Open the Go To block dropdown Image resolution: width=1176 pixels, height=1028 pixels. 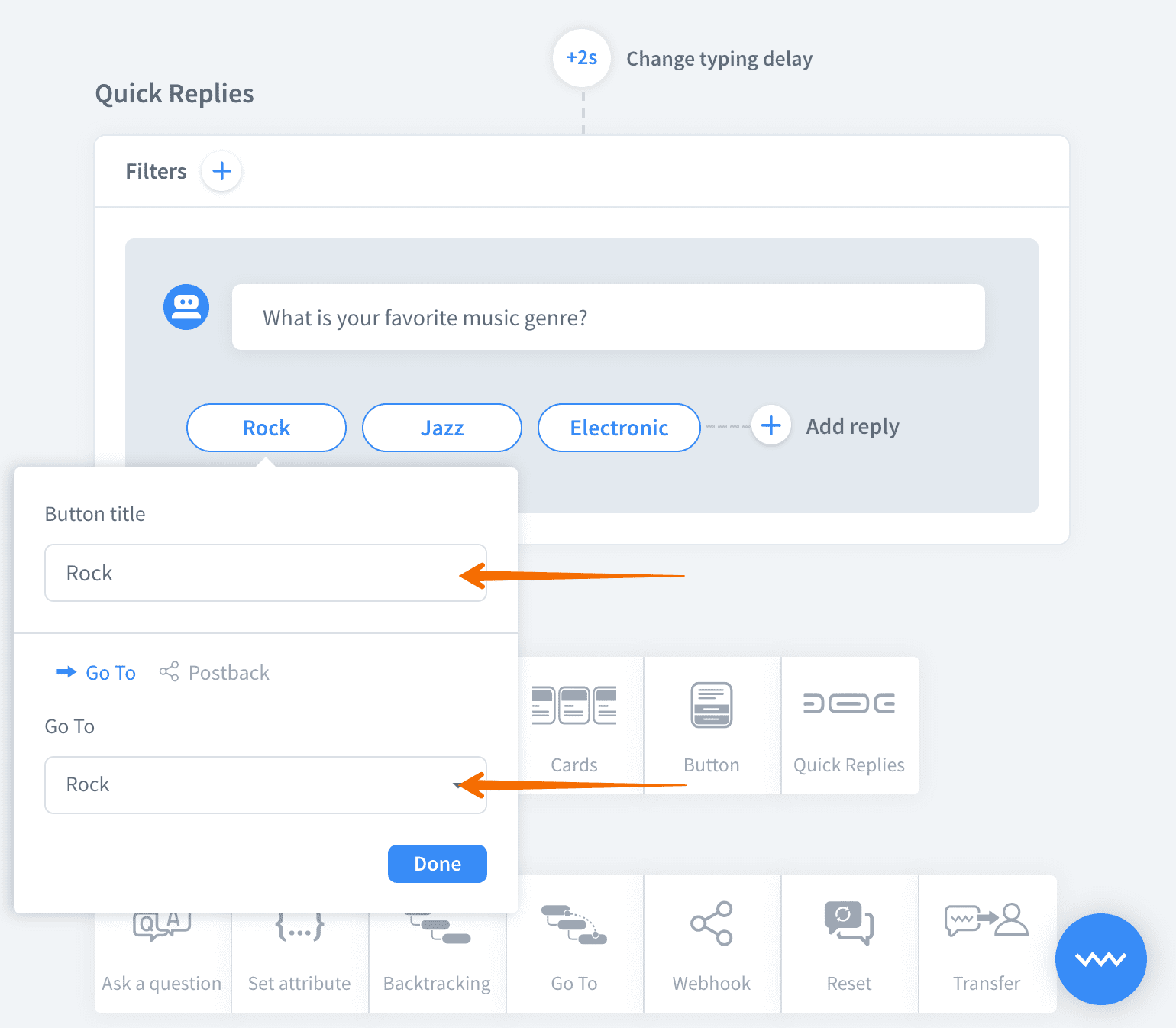click(265, 785)
